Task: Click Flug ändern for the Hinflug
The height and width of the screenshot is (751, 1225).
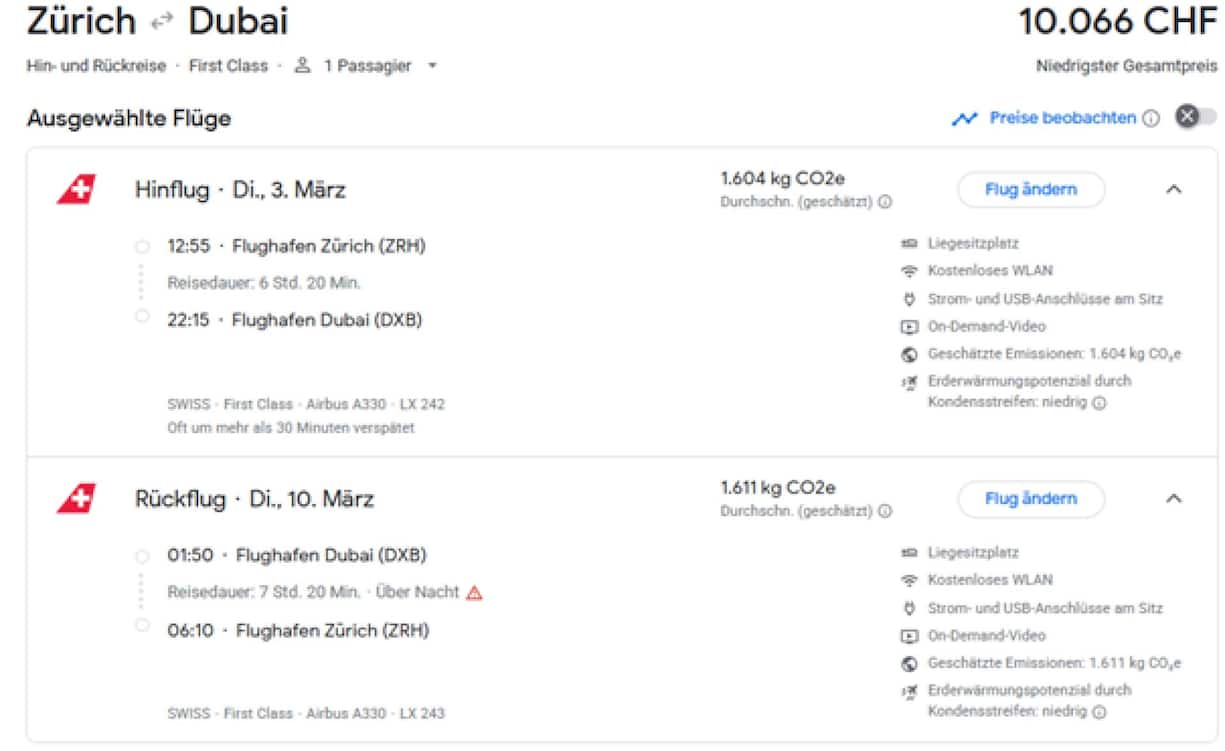Action: [x=1031, y=190]
